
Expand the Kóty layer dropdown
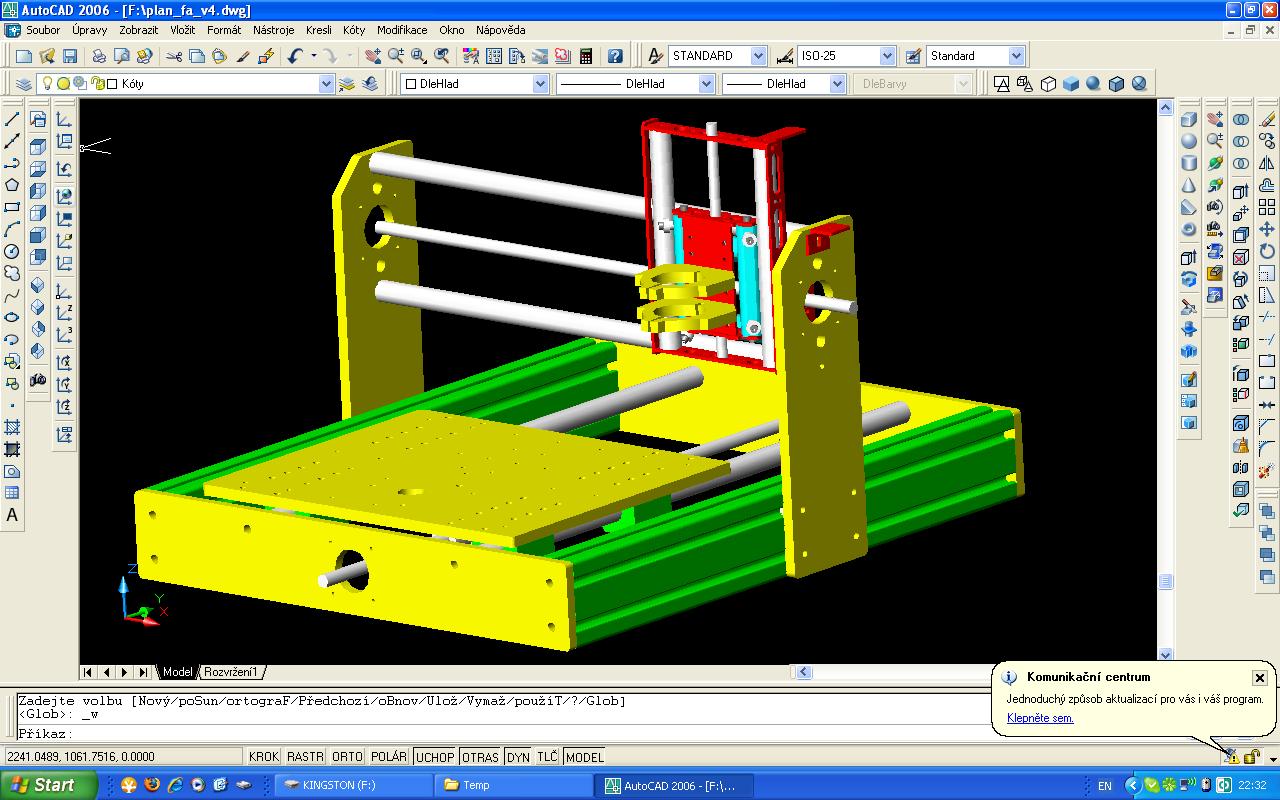326,84
